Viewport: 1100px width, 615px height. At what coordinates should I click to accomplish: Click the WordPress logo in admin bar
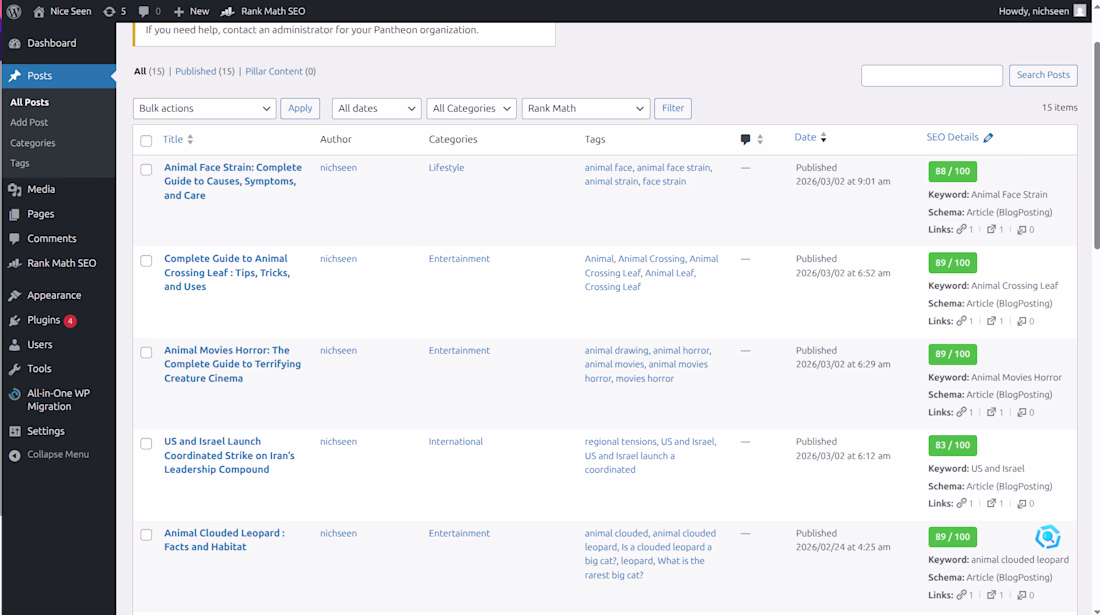click(14, 11)
